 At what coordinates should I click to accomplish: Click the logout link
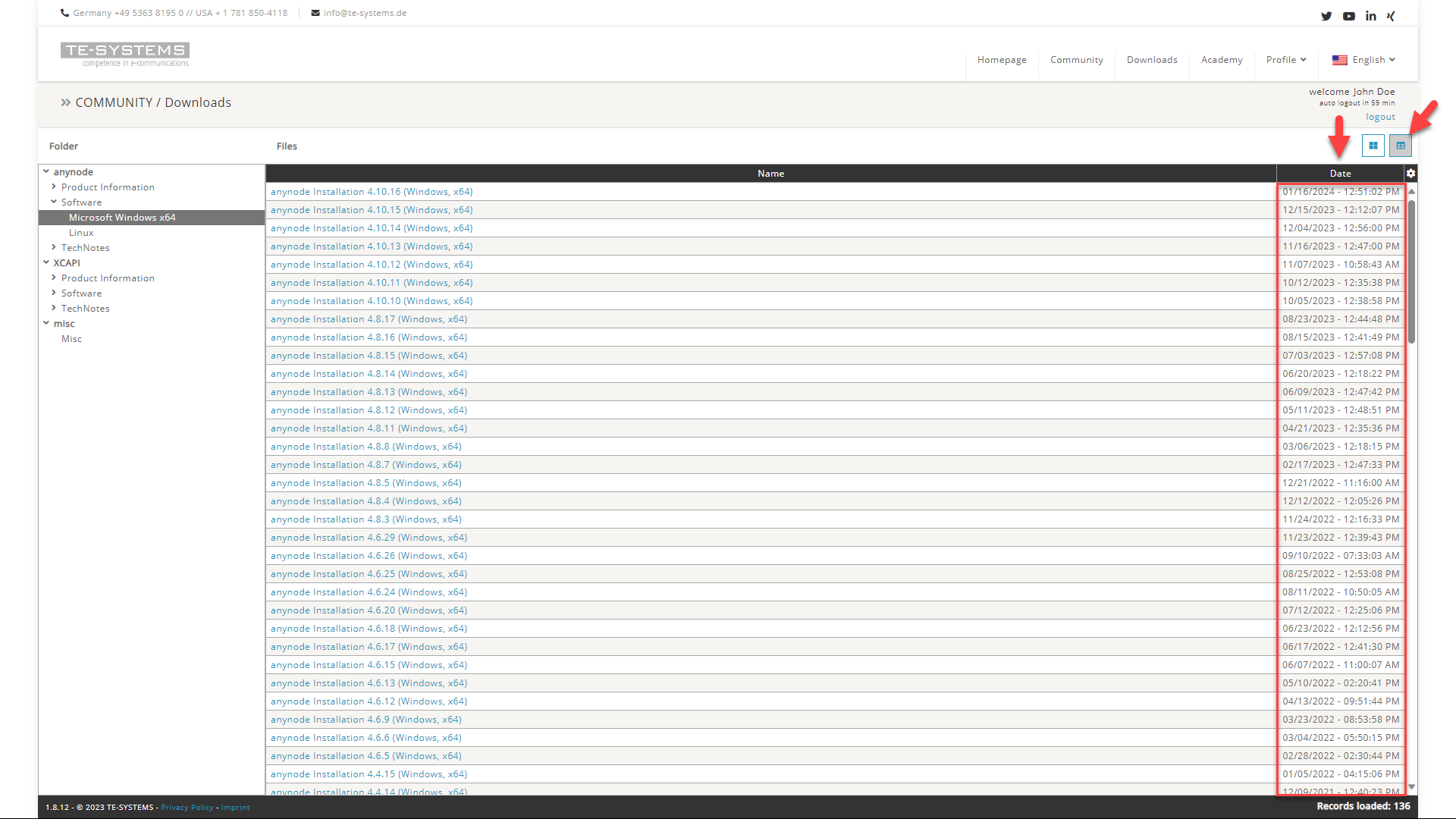[x=1379, y=116]
